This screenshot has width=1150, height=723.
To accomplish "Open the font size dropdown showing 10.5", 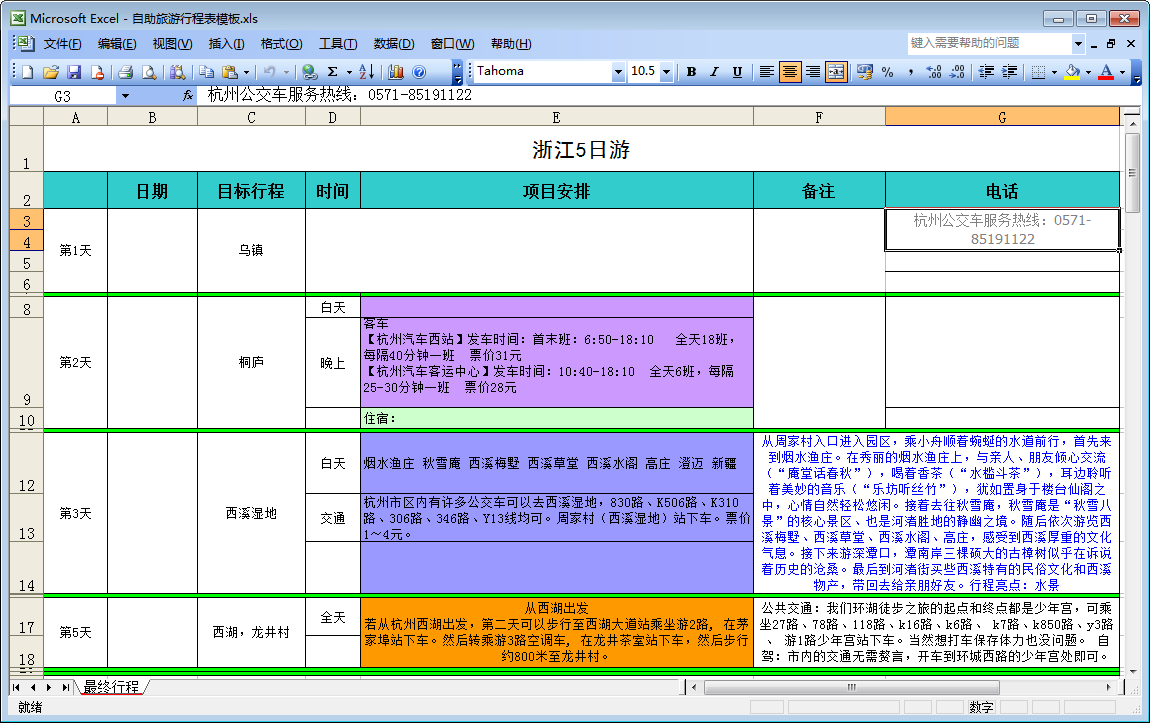I will coord(666,72).
